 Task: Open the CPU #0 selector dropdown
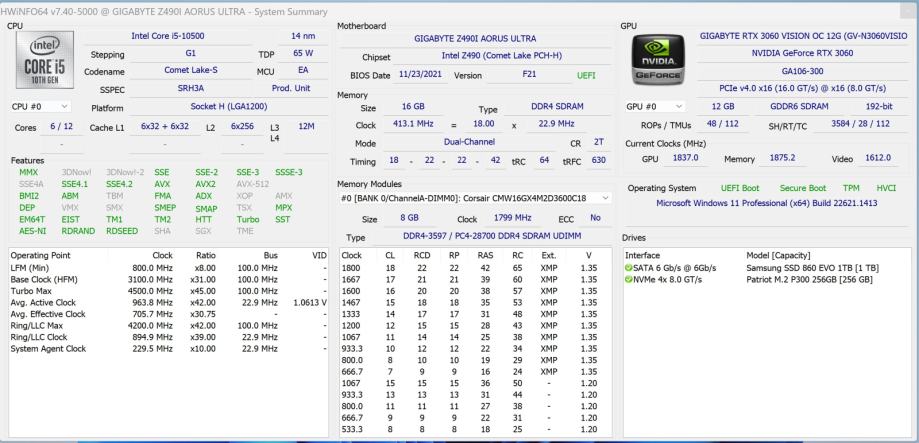tap(40, 106)
